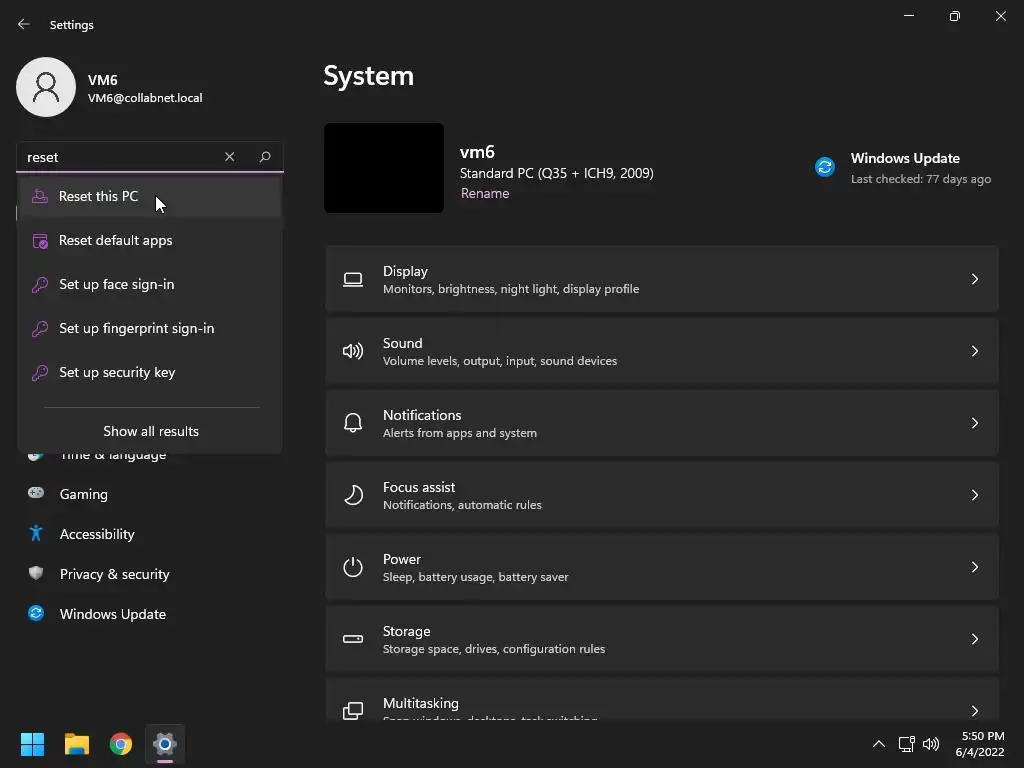The image size is (1024, 768).
Task: Click the VM6@collabnet.local account email
Action: [145, 98]
